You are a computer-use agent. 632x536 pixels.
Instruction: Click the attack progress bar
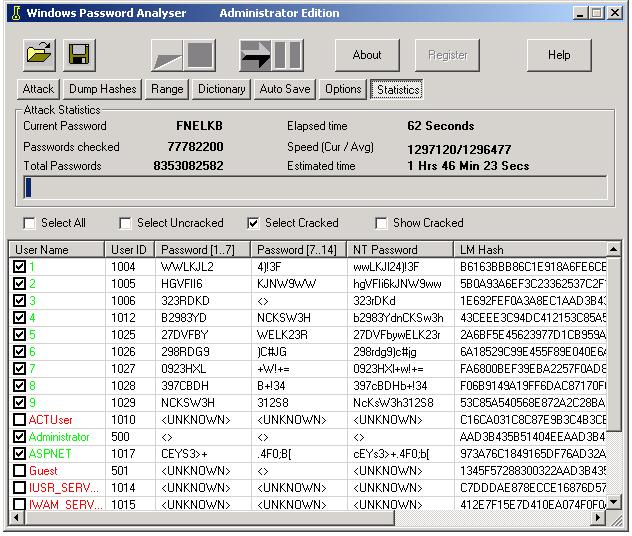315,187
